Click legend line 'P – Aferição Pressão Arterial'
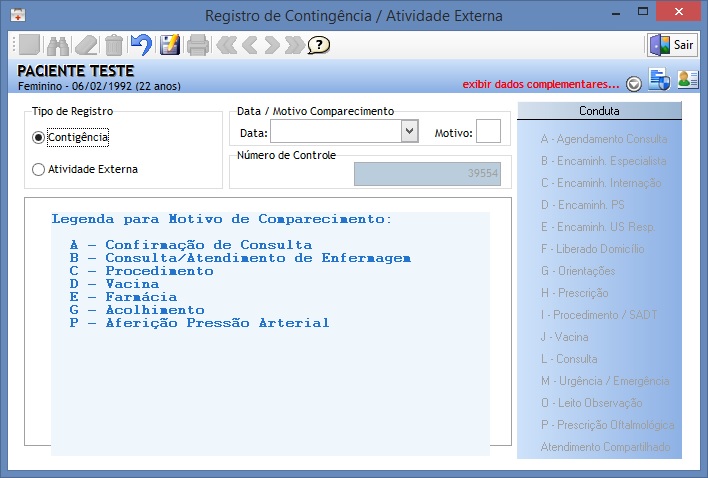Viewport: 708px width, 478px height. coord(199,323)
